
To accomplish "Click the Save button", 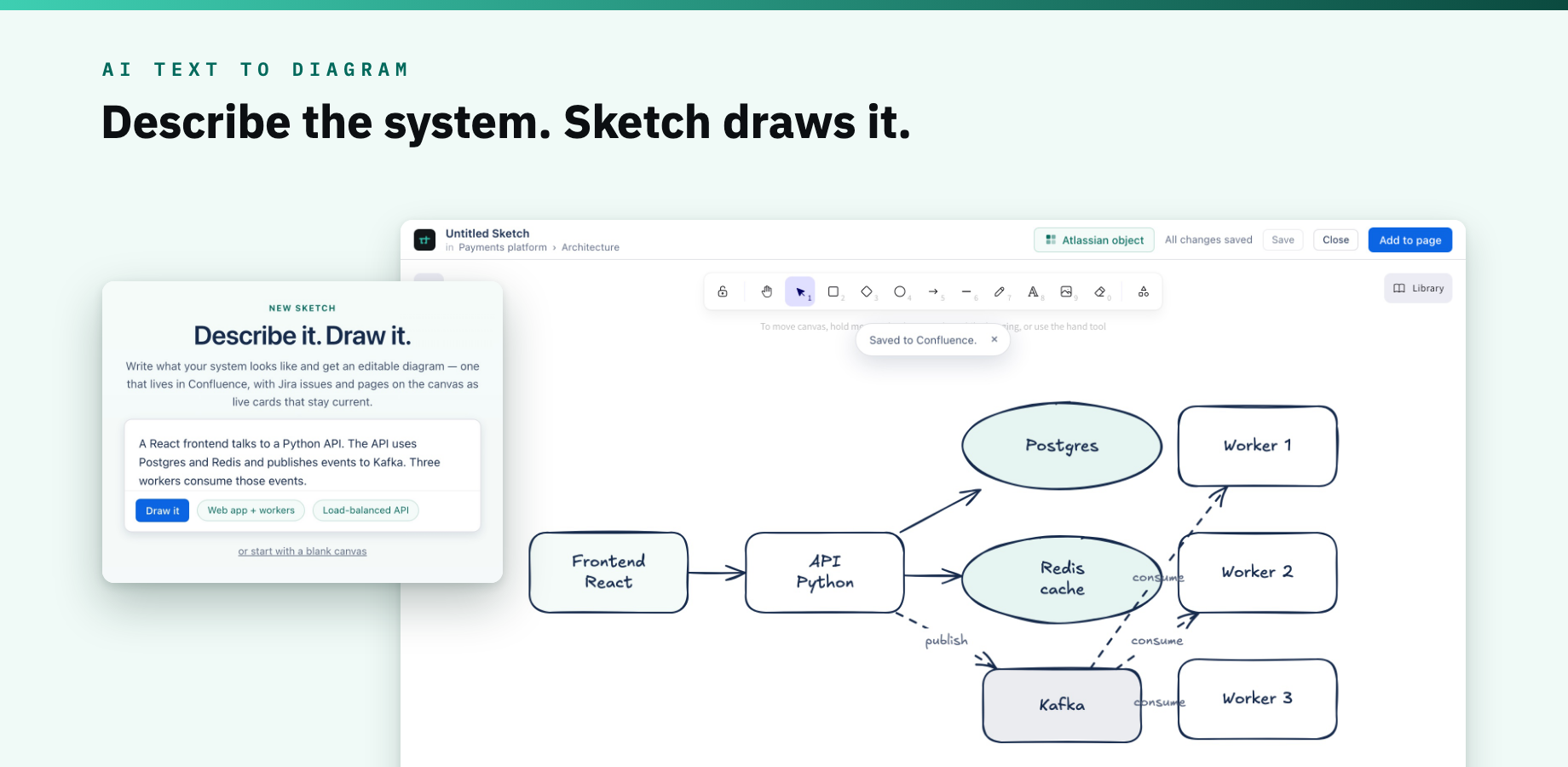I will [1283, 240].
